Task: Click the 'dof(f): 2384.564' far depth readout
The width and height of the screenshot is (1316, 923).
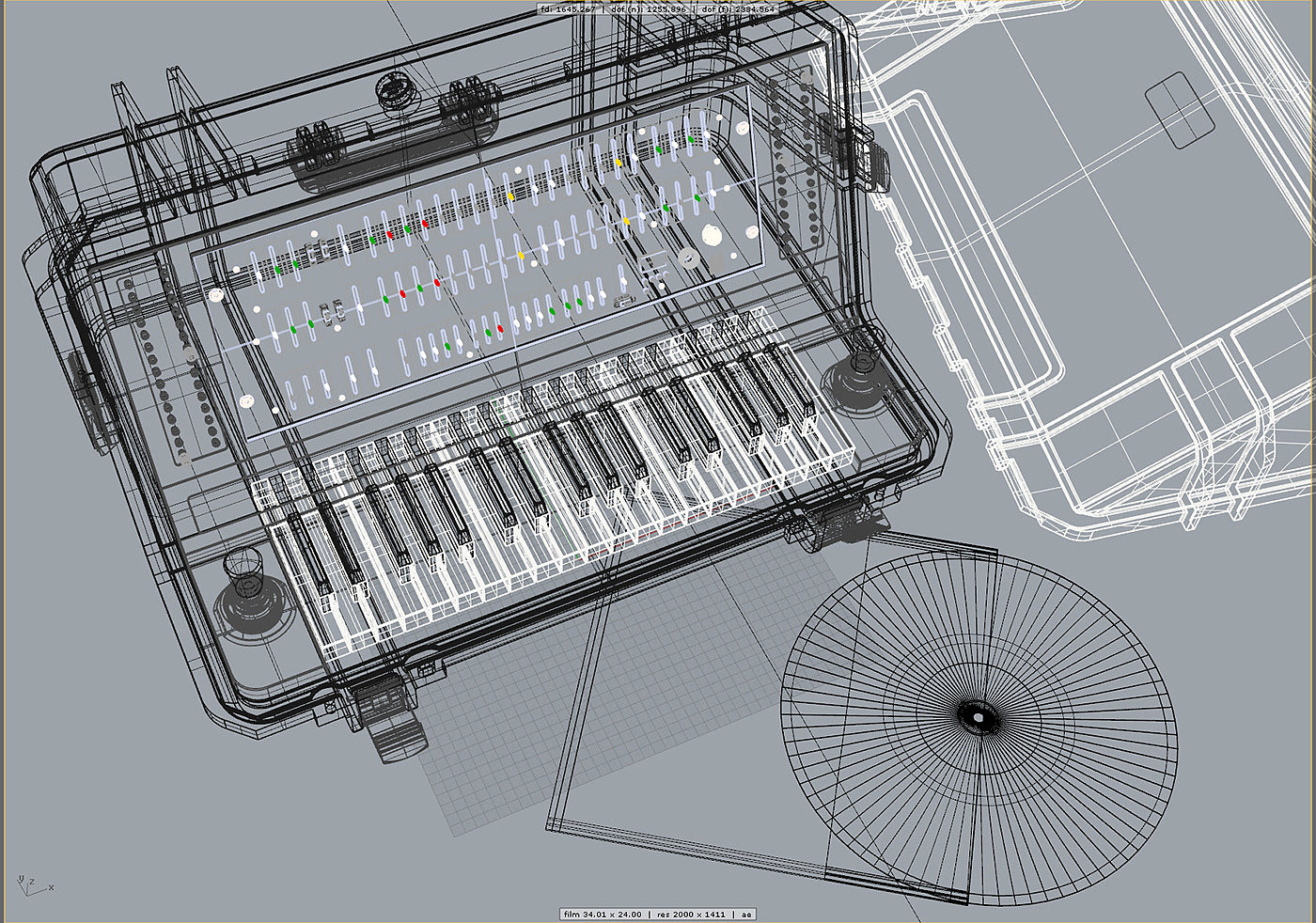Action: (x=738, y=8)
